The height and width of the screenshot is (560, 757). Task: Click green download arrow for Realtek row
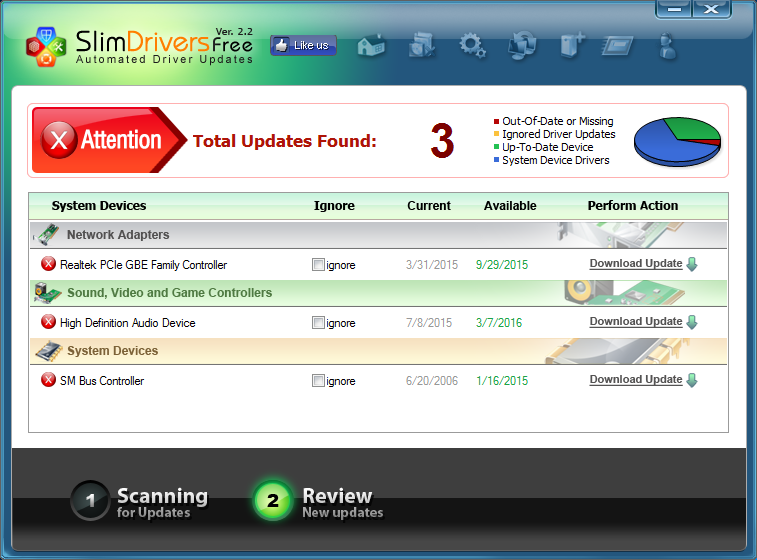pyautogui.click(x=692, y=264)
